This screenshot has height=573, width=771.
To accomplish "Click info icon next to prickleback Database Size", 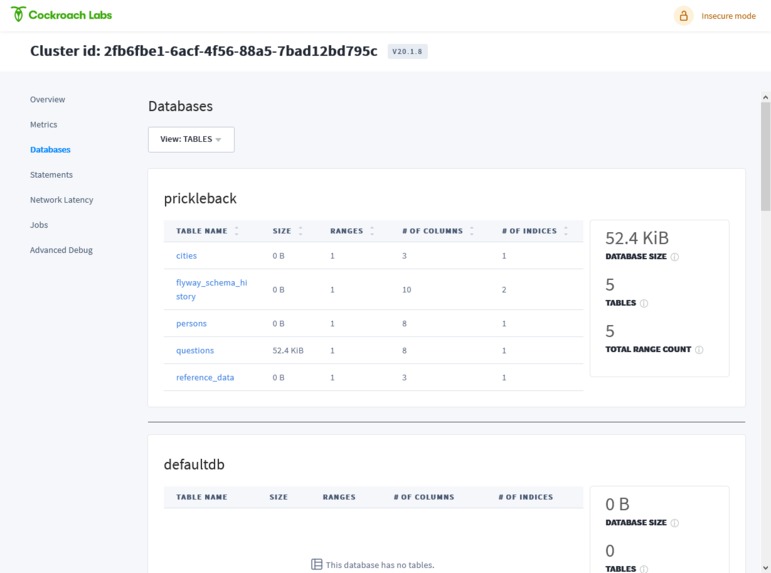I will coord(675,257).
